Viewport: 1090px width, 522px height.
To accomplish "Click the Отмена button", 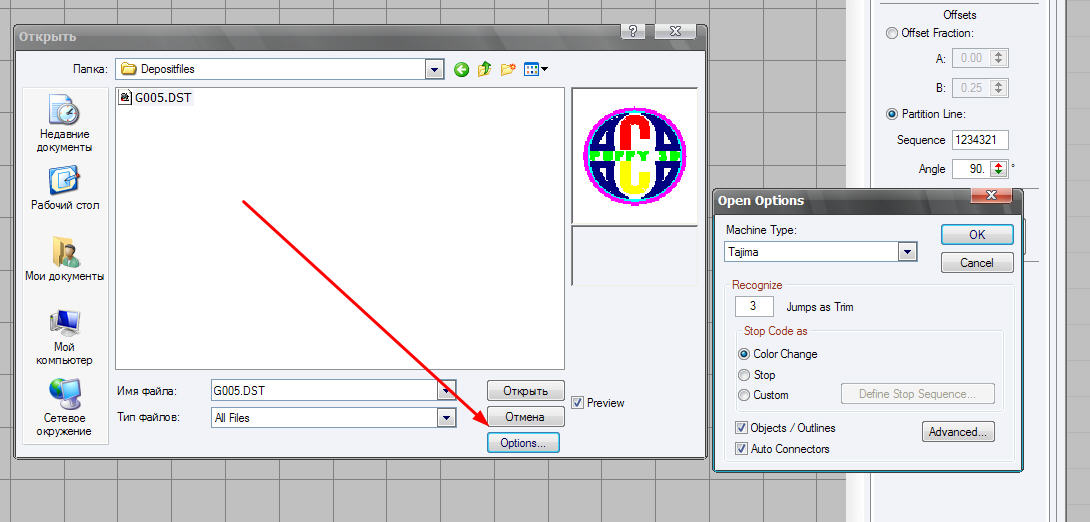I will point(526,417).
